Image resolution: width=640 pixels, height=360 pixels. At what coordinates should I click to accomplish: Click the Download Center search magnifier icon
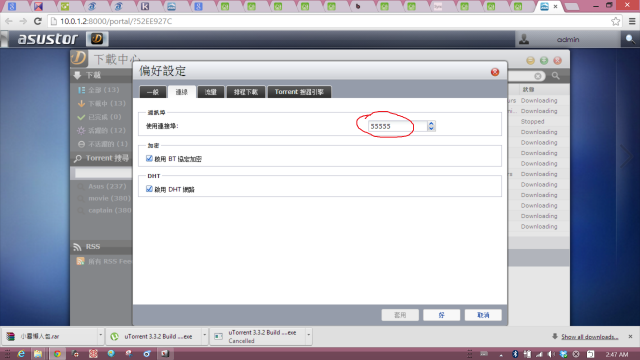(556, 76)
